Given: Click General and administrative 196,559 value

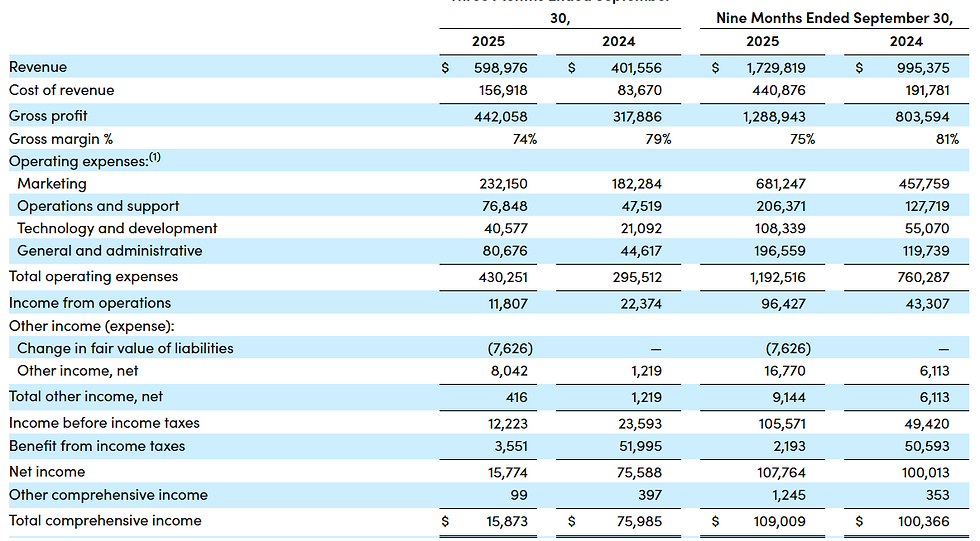Looking at the screenshot, I should (x=780, y=251).
